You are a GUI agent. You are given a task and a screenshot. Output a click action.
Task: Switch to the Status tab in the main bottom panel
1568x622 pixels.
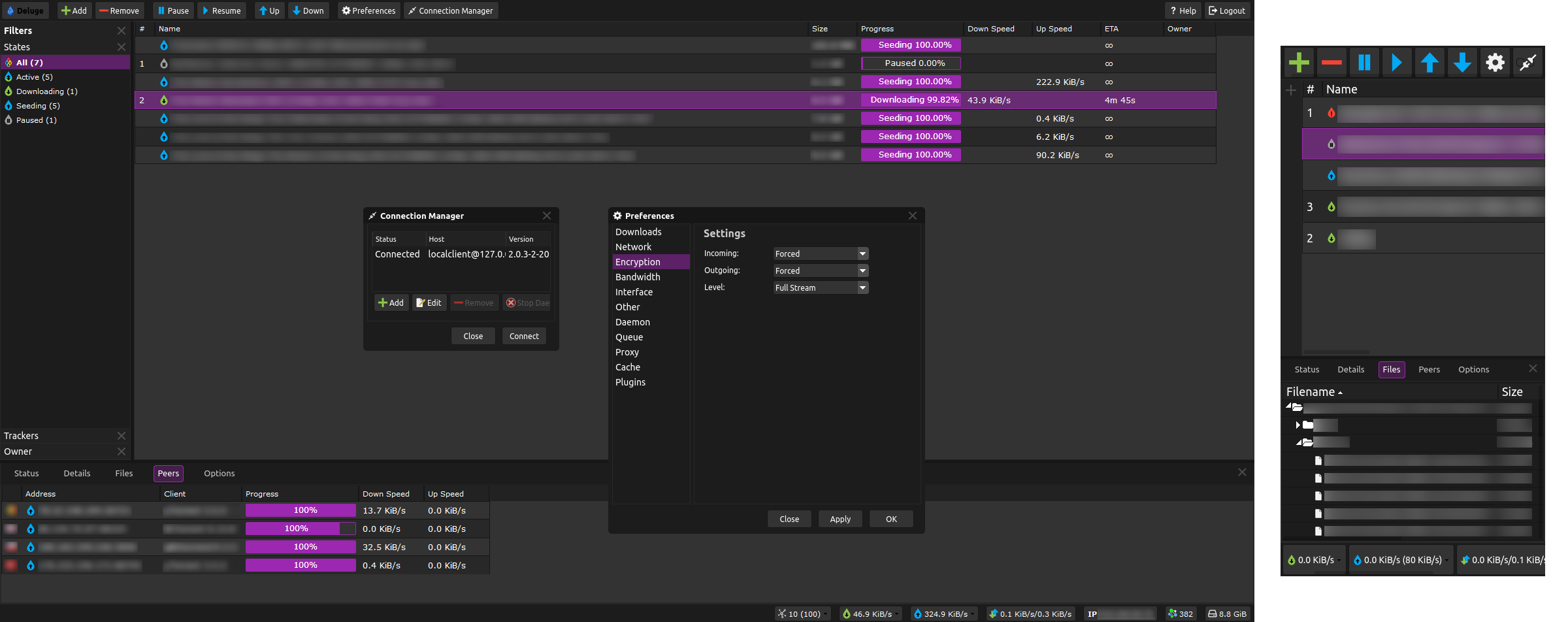click(x=27, y=474)
